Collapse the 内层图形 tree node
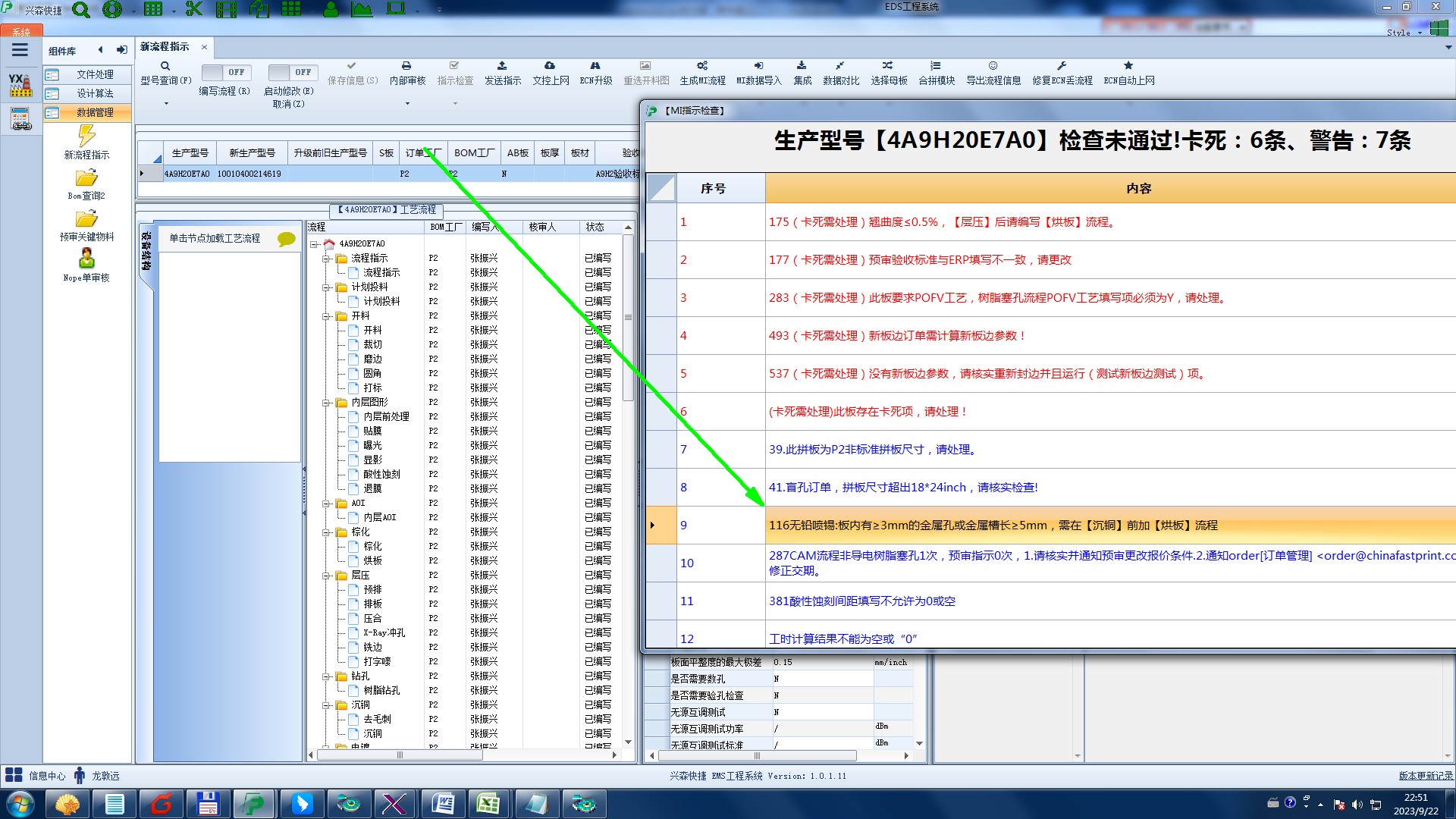The width and height of the screenshot is (1456, 819). (327, 403)
